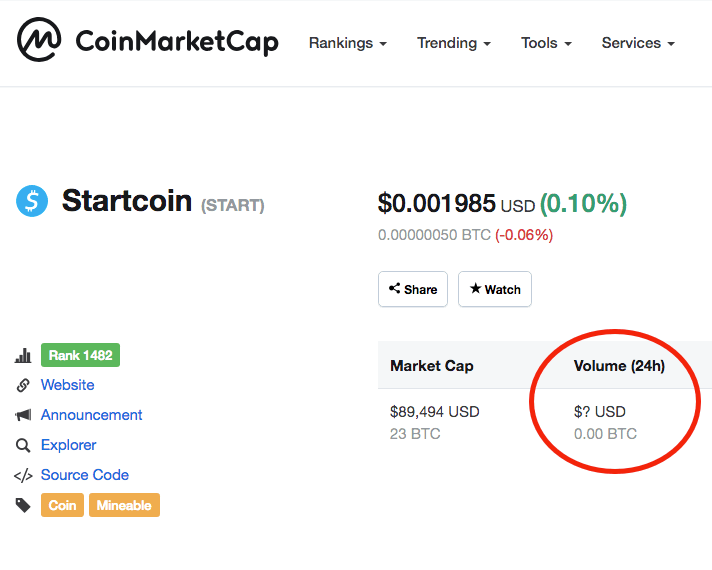Click the chain link icon beside Website

tap(23, 385)
